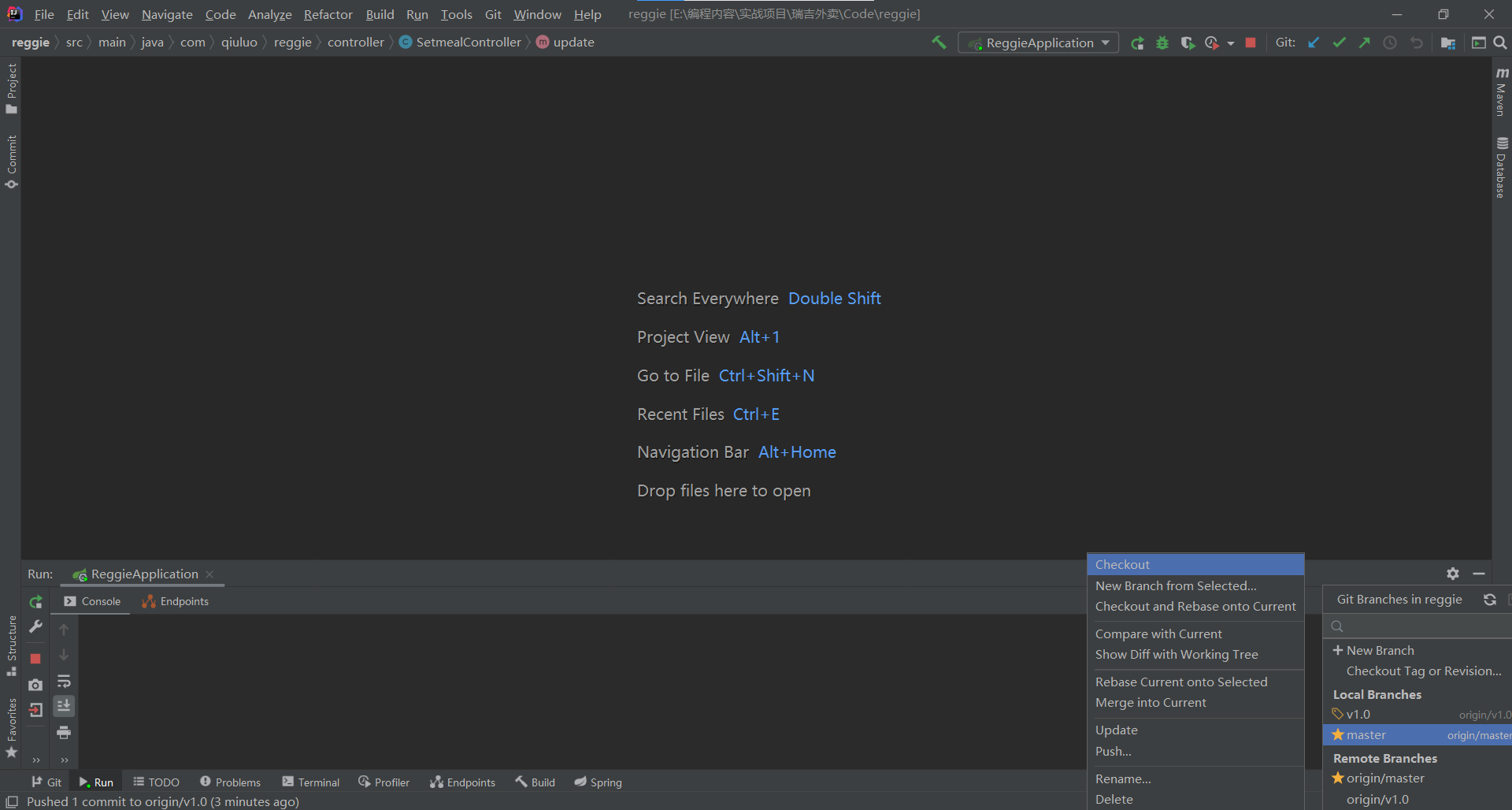This screenshot has width=1512, height=810.
Task: Open the Favorites tool window
Action: [x=11, y=729]
